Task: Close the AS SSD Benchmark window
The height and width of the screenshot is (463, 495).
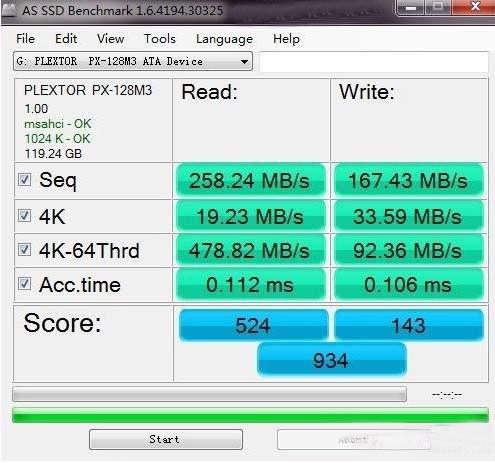Action: coord(474,7)
